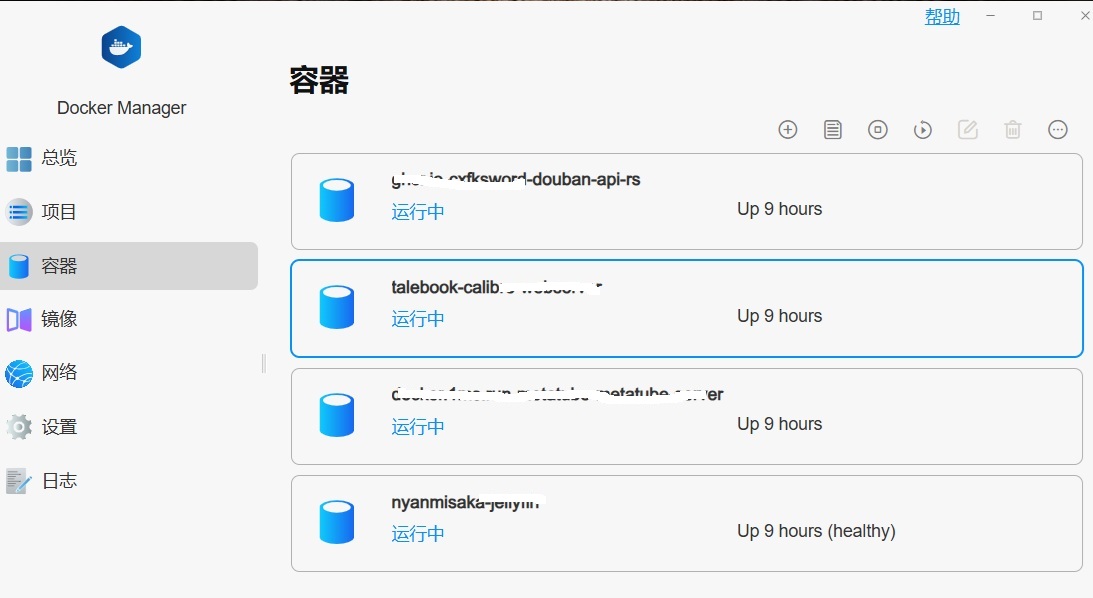Open the container log list icon
The height and width of the screenshot is (598, 1093).
832,130
